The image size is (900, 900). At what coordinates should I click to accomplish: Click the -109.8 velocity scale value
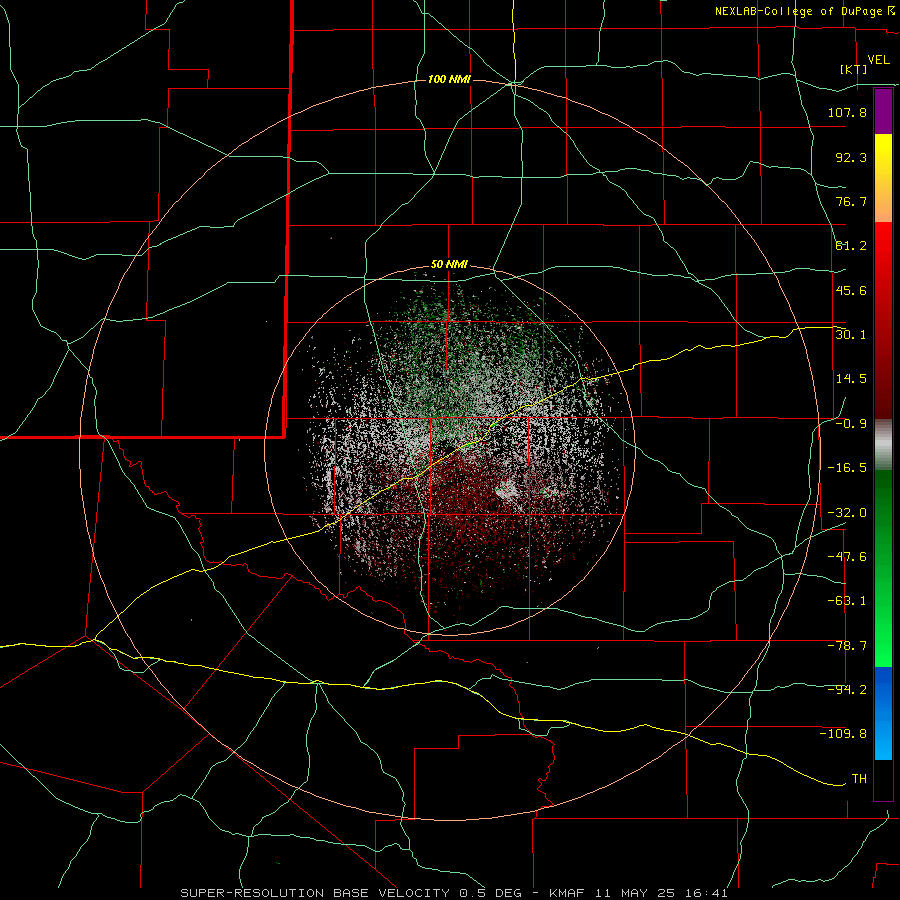click(x=843, y=734)
